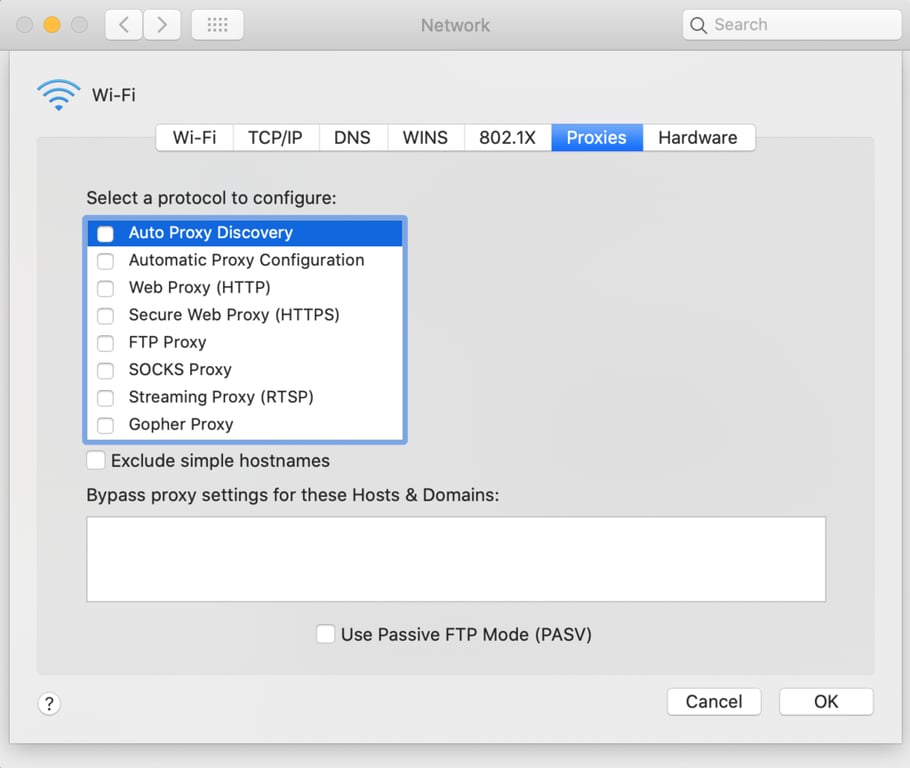This screenshot has height=768, width=910.
Task: Check the SOCKS Proxy checkbox
Action: pyautogui.click(x=105, y=370)
